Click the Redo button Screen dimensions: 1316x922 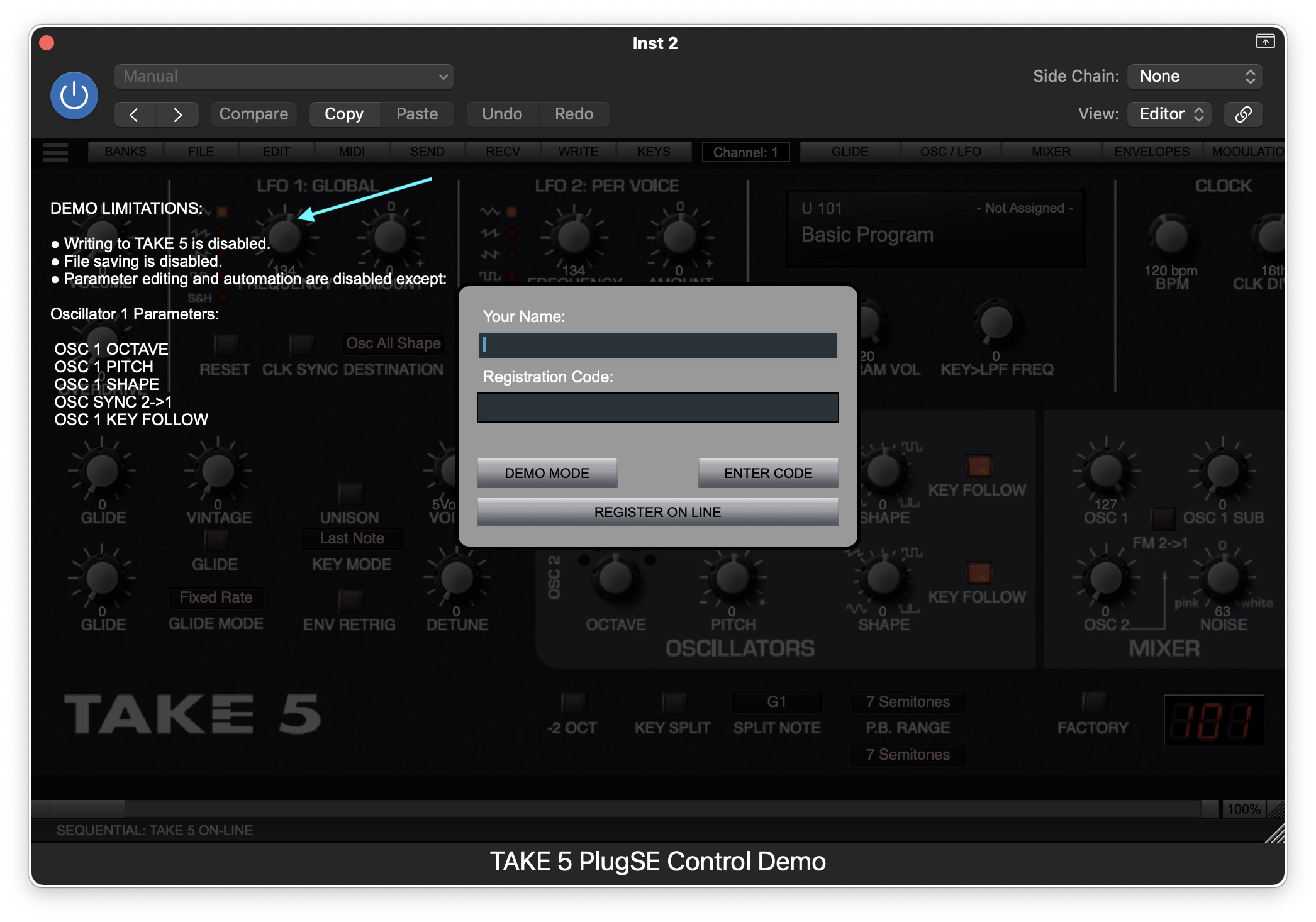574,114
